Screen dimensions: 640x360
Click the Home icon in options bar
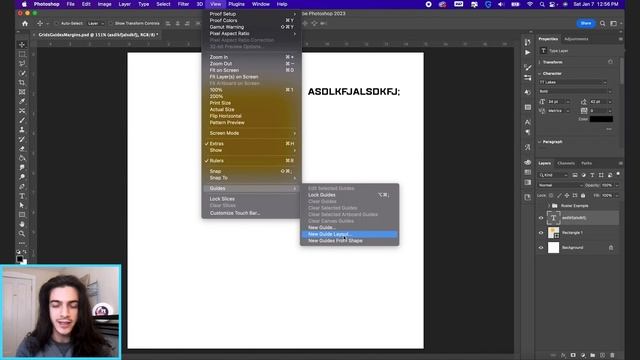click(x=25, y=24)
